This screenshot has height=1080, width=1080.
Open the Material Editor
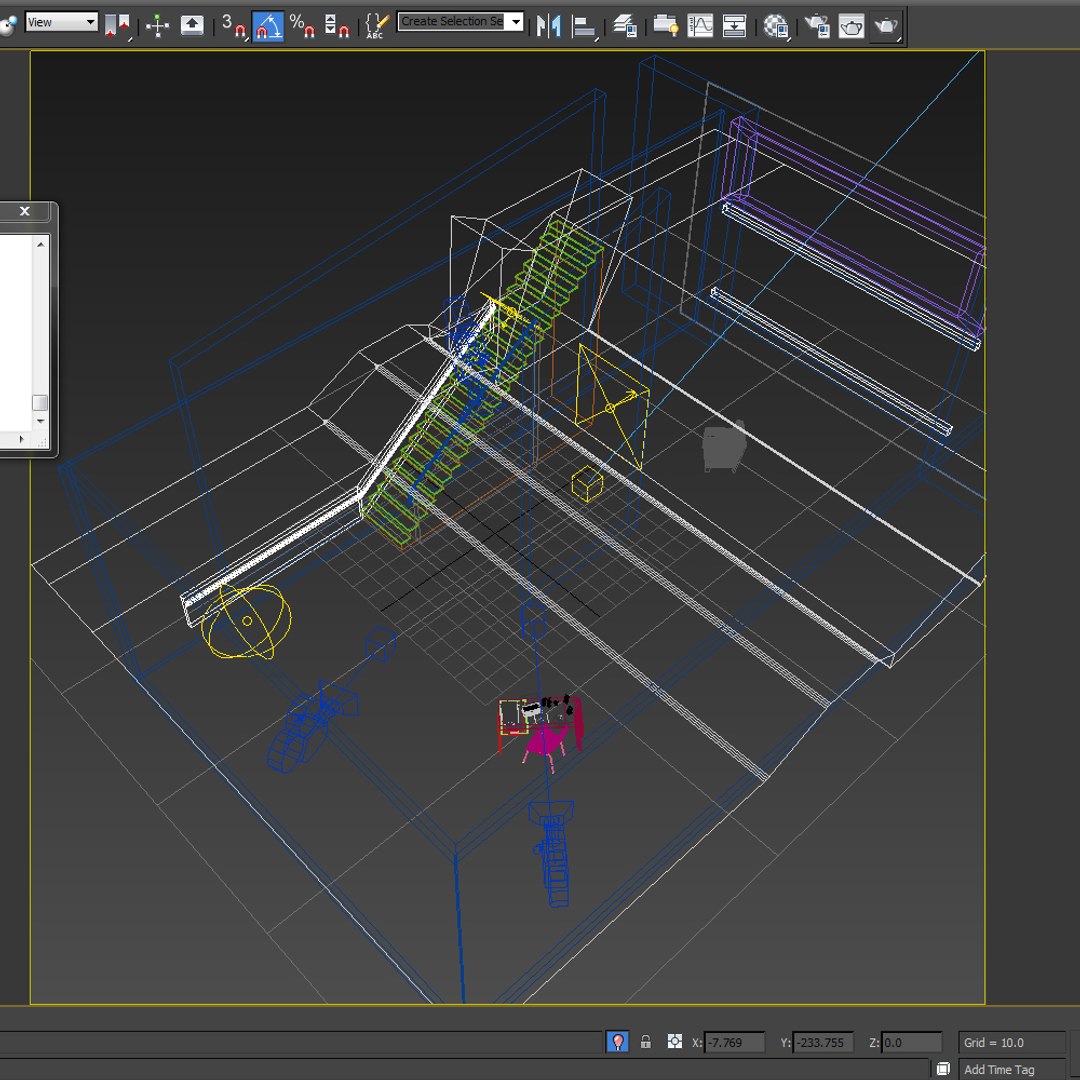point(776,26)
